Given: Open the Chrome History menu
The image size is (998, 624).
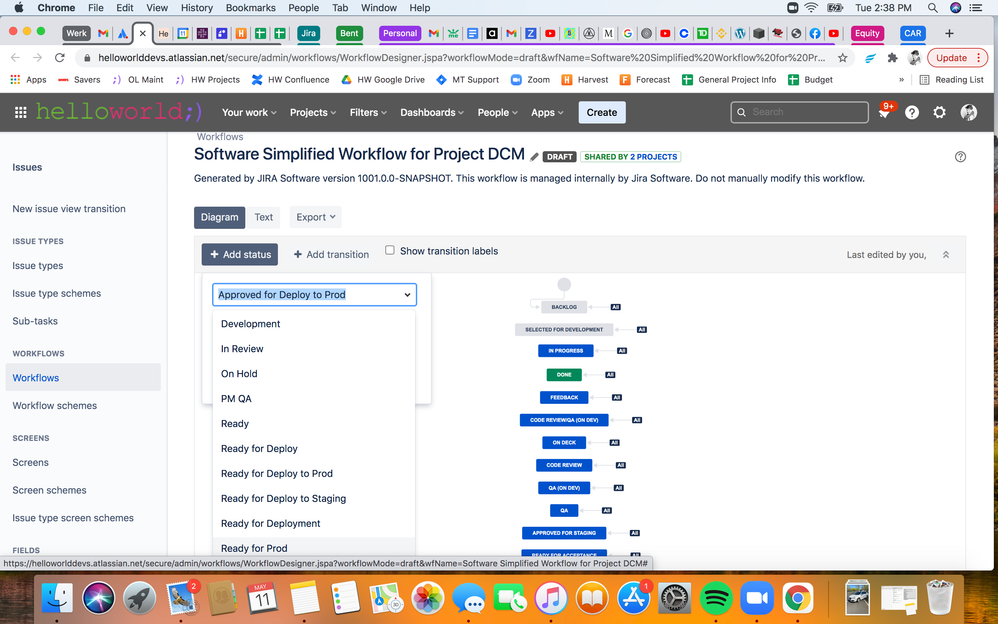Looking at the screenshot, I should tap(197, 8).
